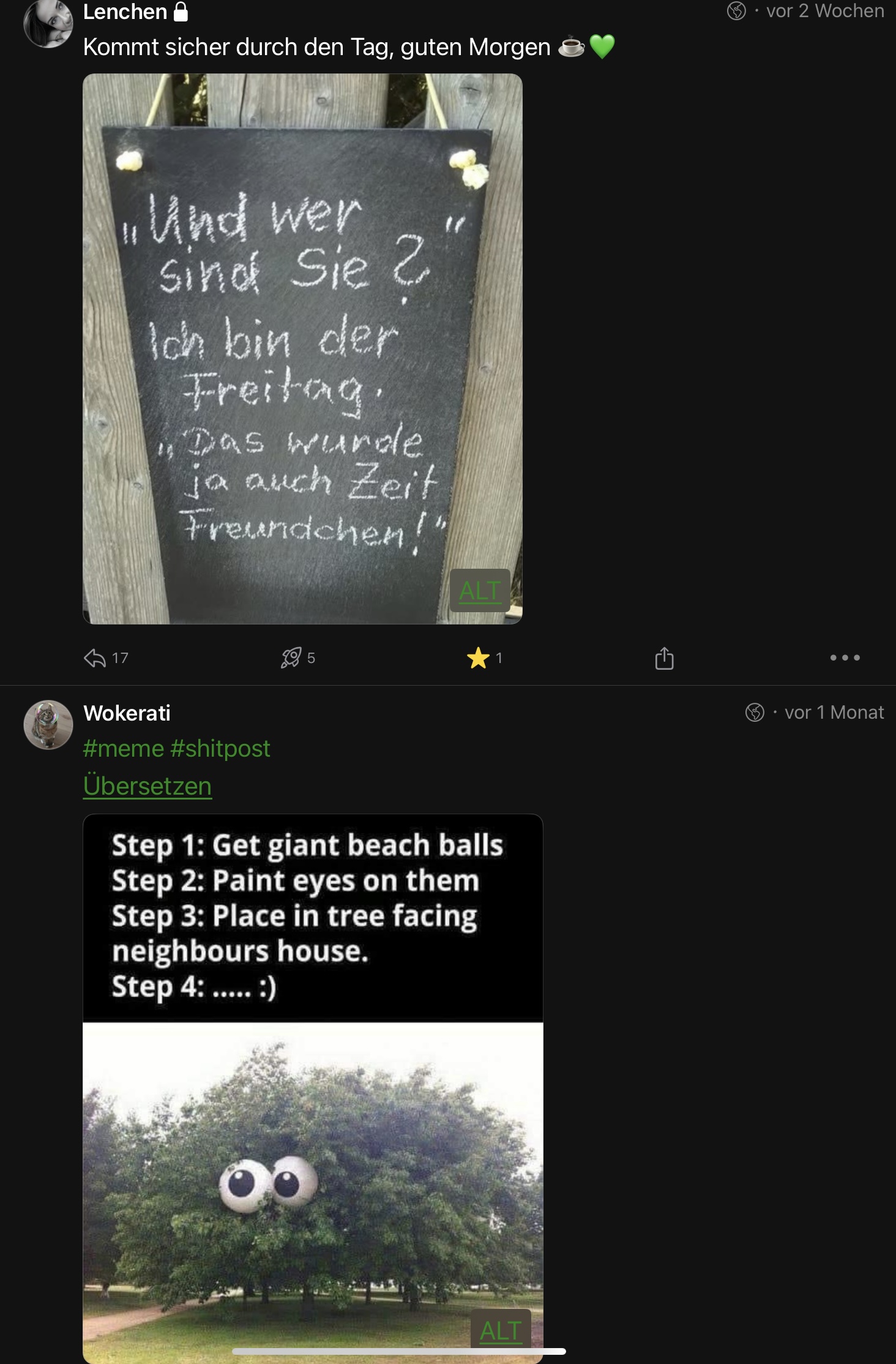Show ALT text for the tree meme
This screenshot has width=896, height=1364.
[501, 1331]
